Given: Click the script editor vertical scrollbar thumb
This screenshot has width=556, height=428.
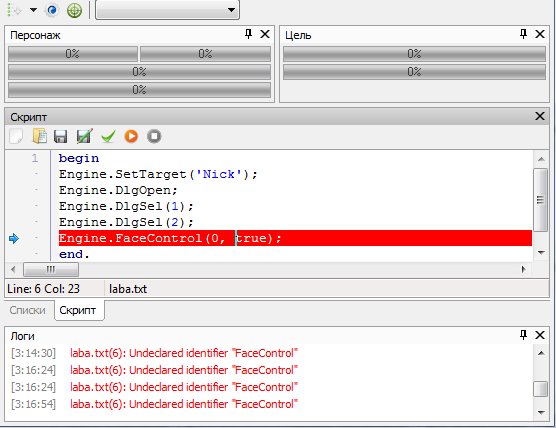Looking at the screenshot, I should point(541,200).
